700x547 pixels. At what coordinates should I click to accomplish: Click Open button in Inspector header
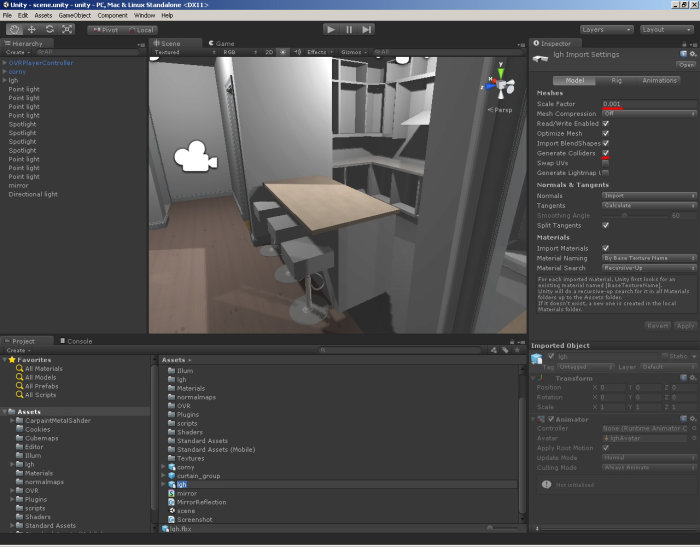pos(686,65)
